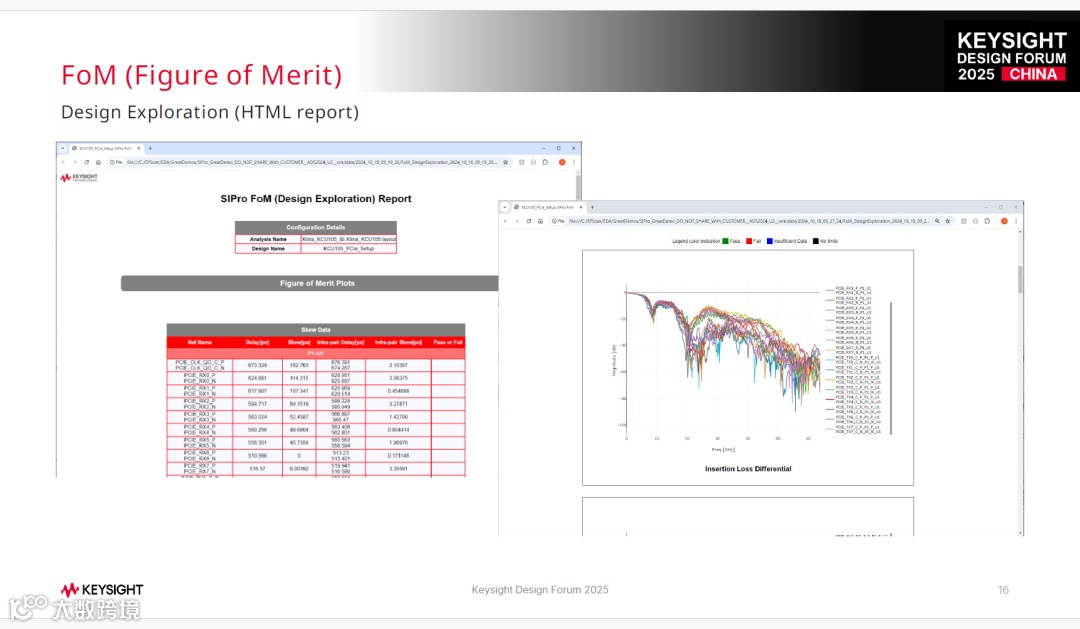
Task: Click the red Fail legend swatch
Action: pyautogui.click(x=749, y=241)
